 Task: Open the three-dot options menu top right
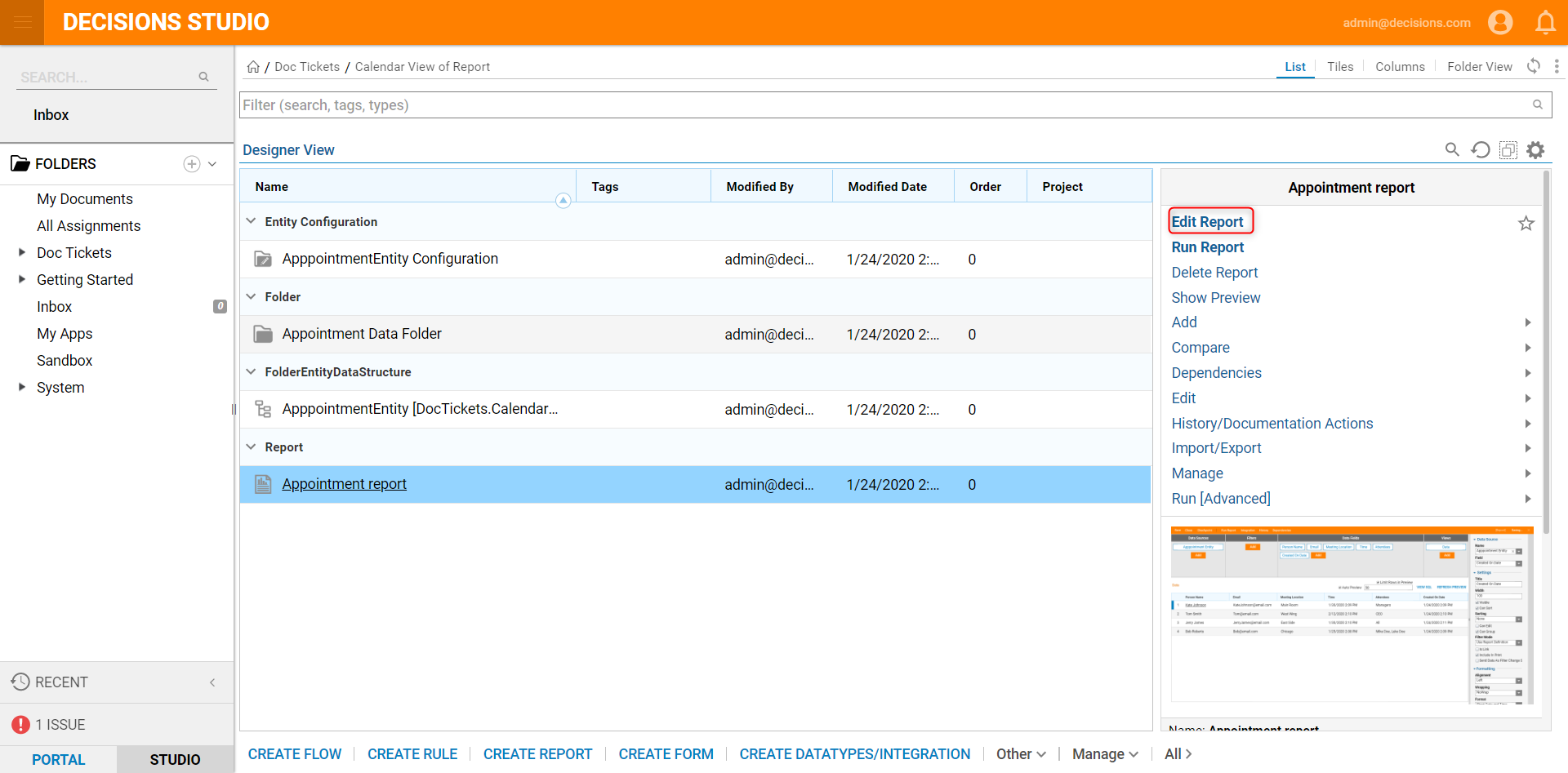coord(1557,66)
